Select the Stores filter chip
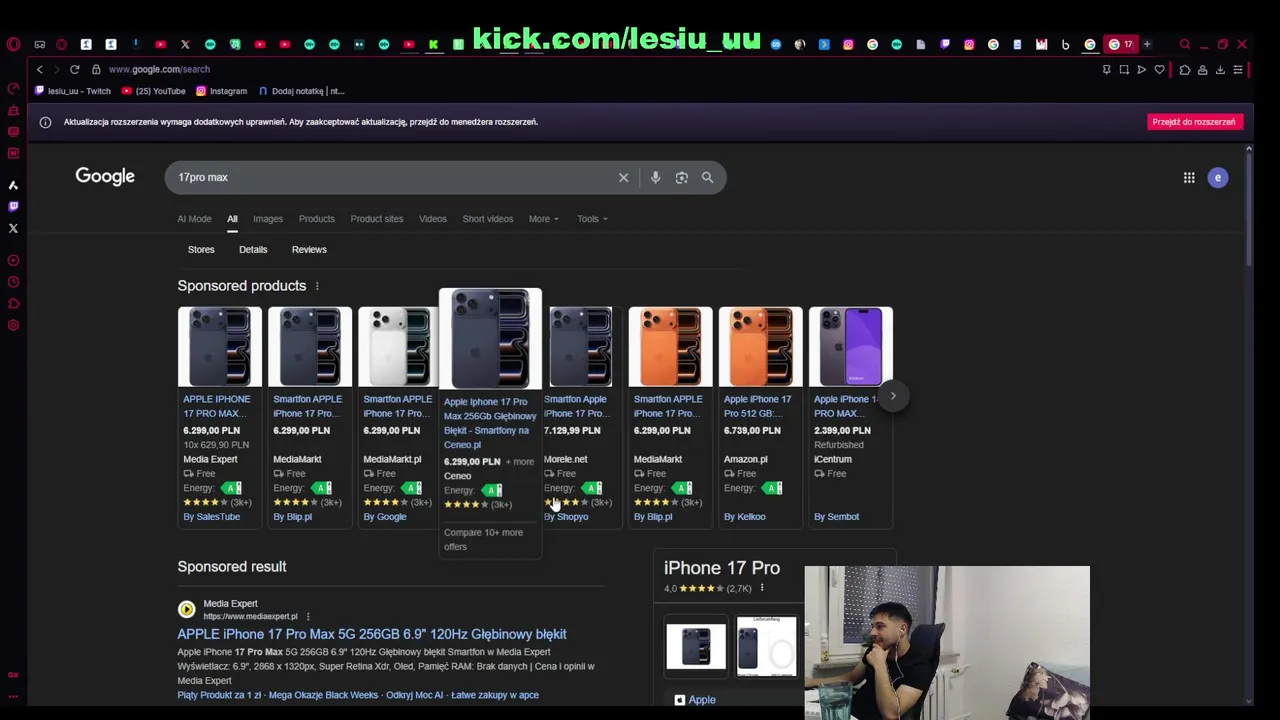The width and height of the screenshot is (1280, 720). 201,249
